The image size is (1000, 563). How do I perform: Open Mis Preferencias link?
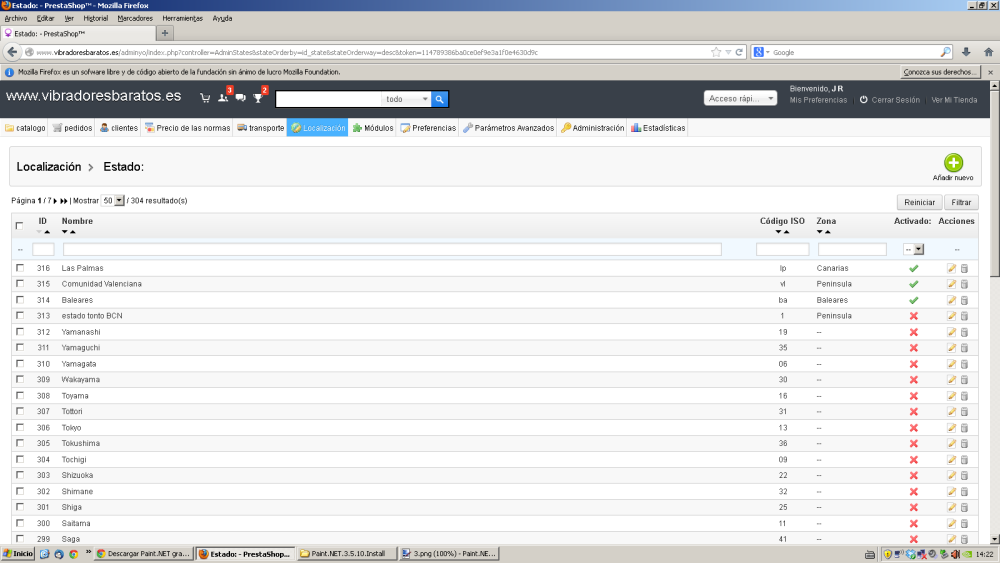818,100
